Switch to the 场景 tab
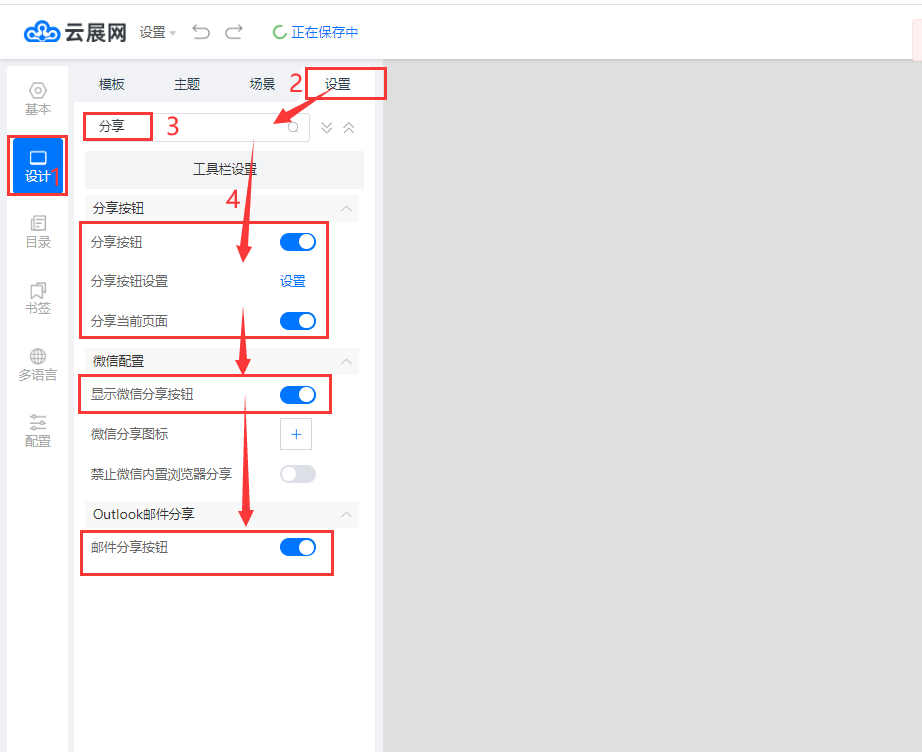The height and width of the screenshot is (752, 922). [262, 84]
